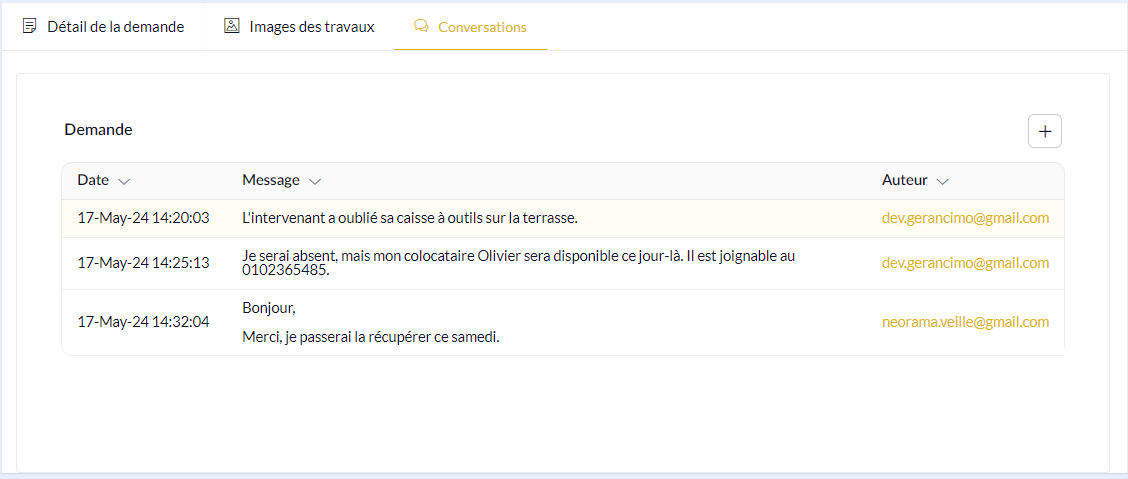
Task: Open the Images des travaux tab
Action: [311, 27]
